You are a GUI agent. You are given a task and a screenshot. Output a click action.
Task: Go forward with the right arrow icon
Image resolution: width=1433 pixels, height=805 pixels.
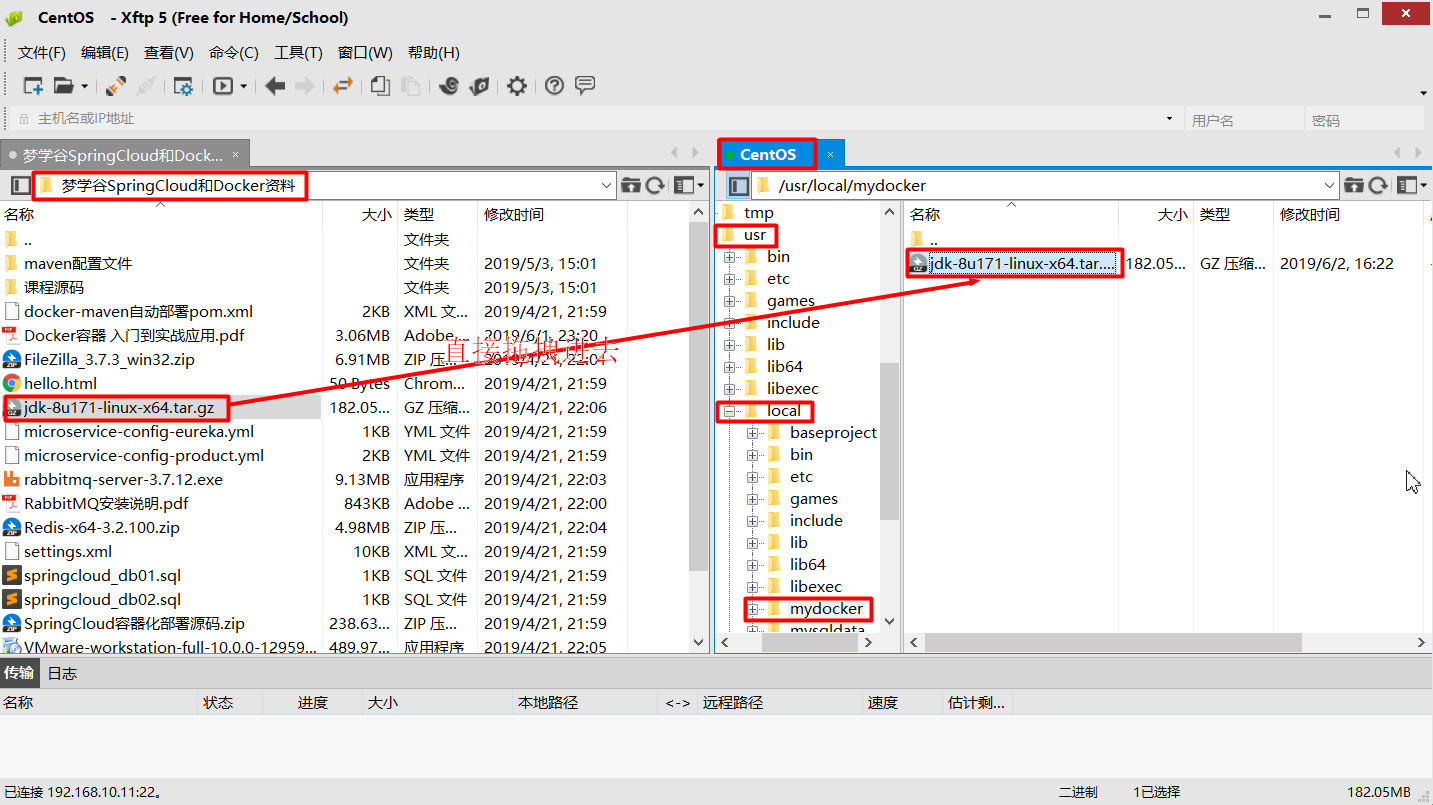point(305,86)
